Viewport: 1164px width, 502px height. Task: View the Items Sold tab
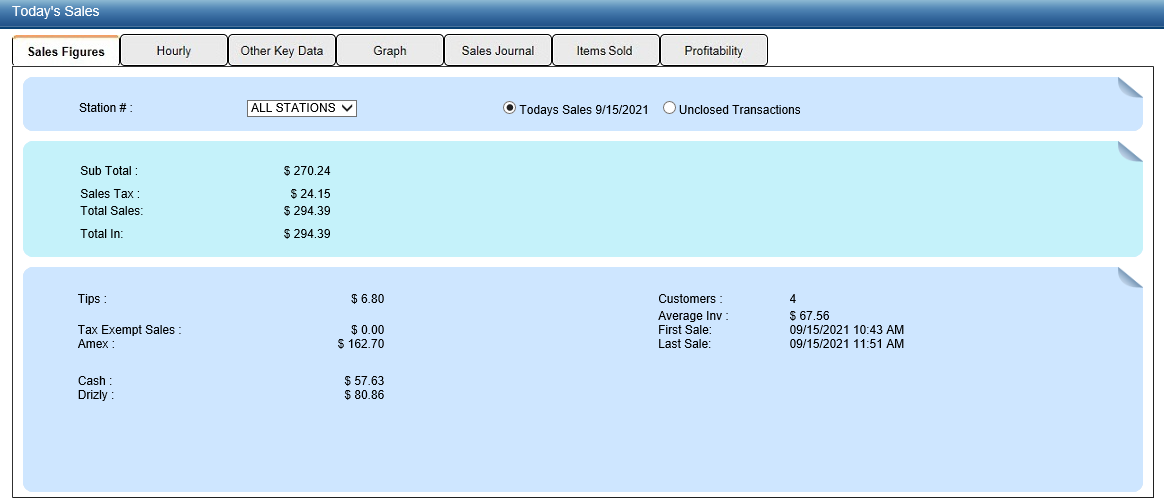pos(605,50)
